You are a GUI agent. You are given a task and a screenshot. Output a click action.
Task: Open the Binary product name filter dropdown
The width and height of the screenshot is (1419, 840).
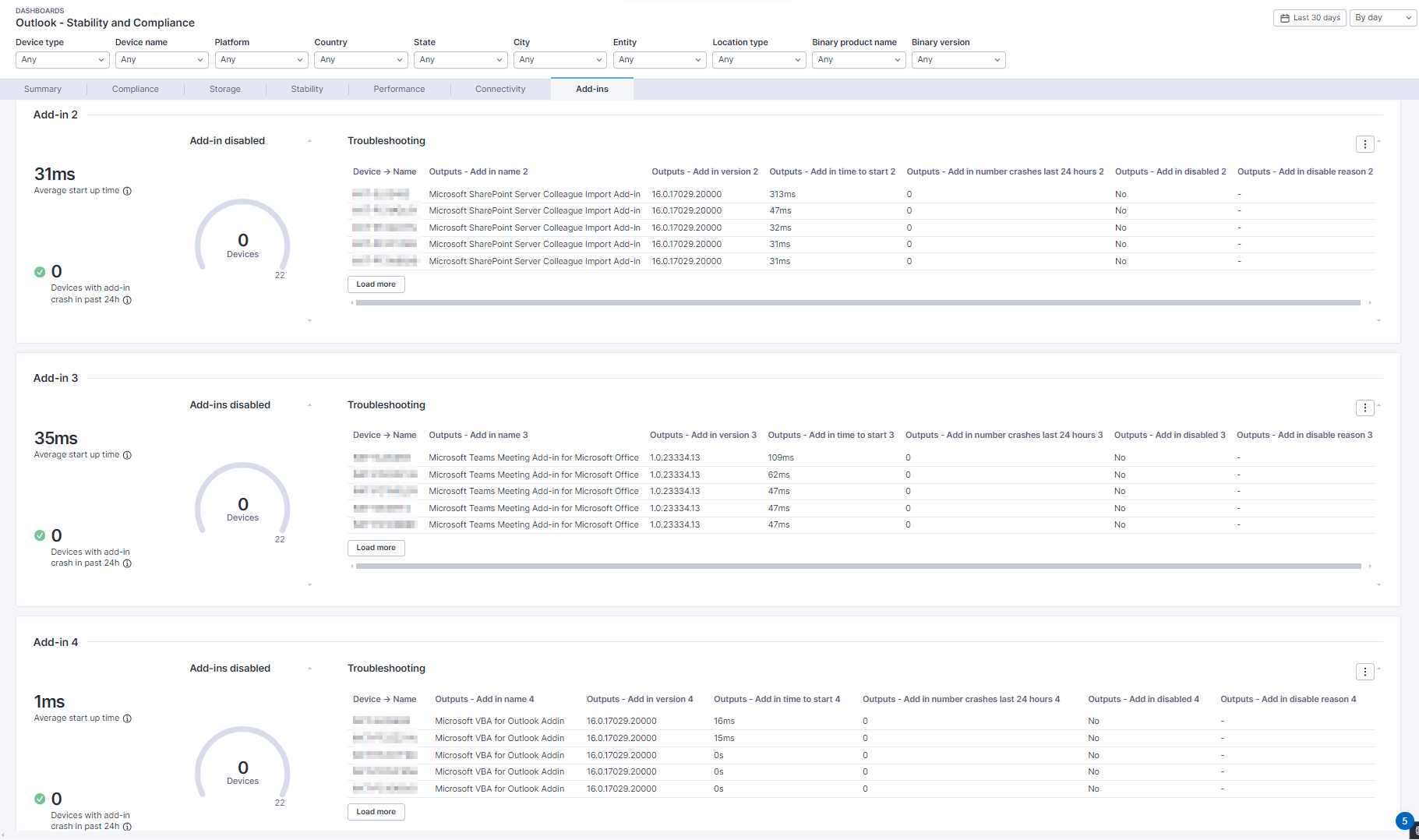pos(859,60)
